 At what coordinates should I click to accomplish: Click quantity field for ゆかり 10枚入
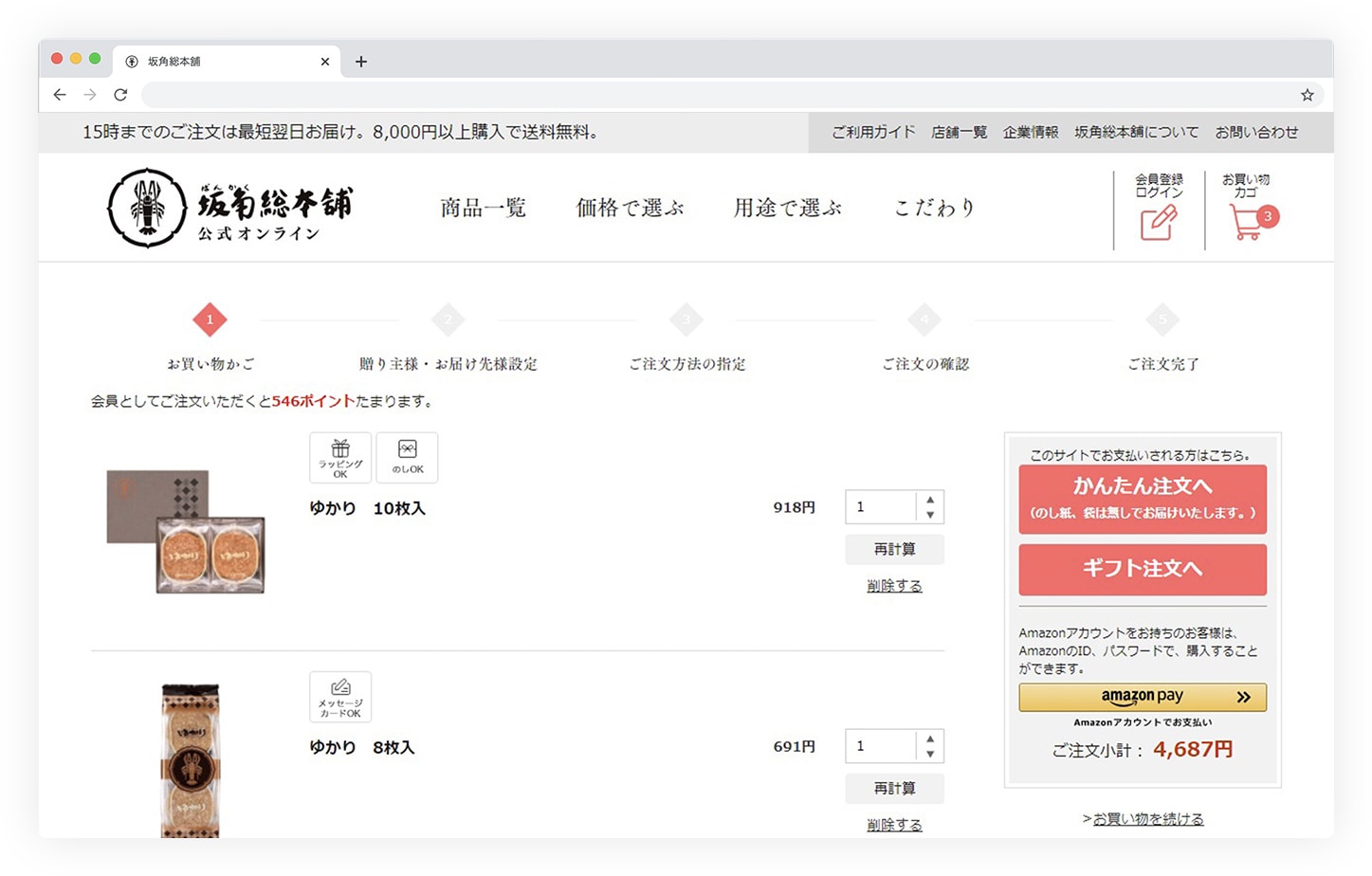[x=881, y=507]
